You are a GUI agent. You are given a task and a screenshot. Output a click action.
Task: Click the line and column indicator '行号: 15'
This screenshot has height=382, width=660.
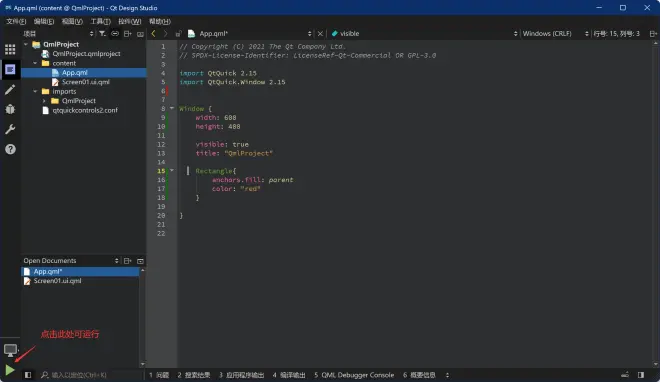[x=617, y=33]
